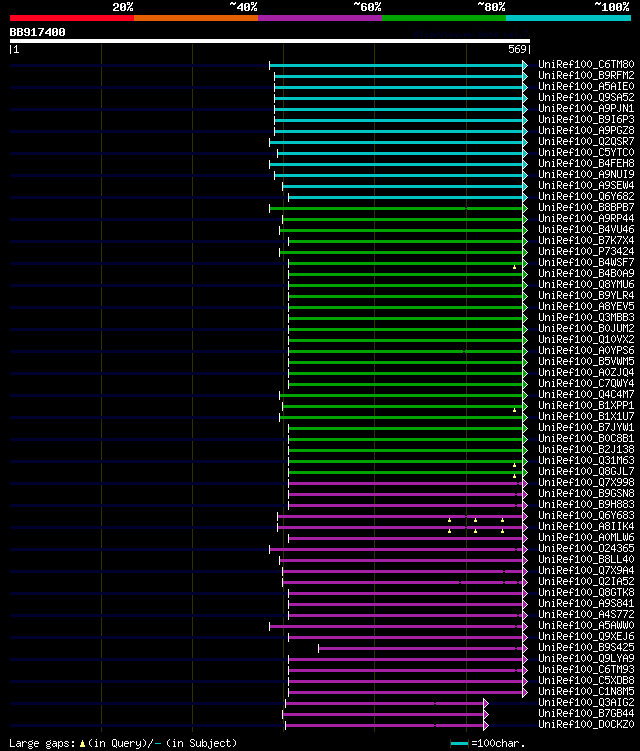Select the UniRef100_Q9LYA9 hit name
Viewport: 640px width, 751px height.
(586, 659)
